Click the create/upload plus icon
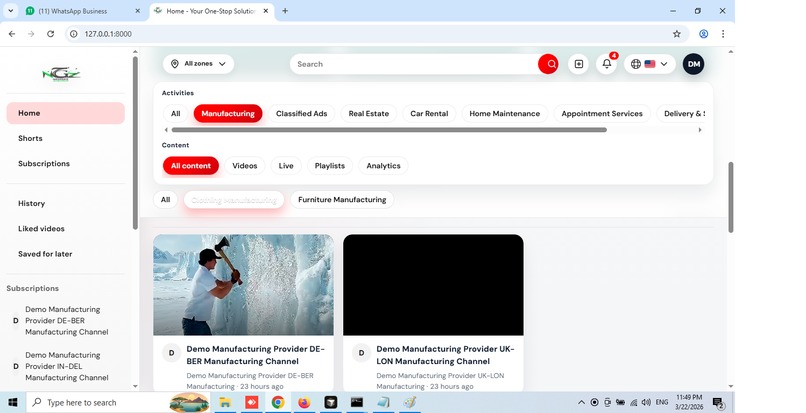806x413 pixels. (578, 64)
